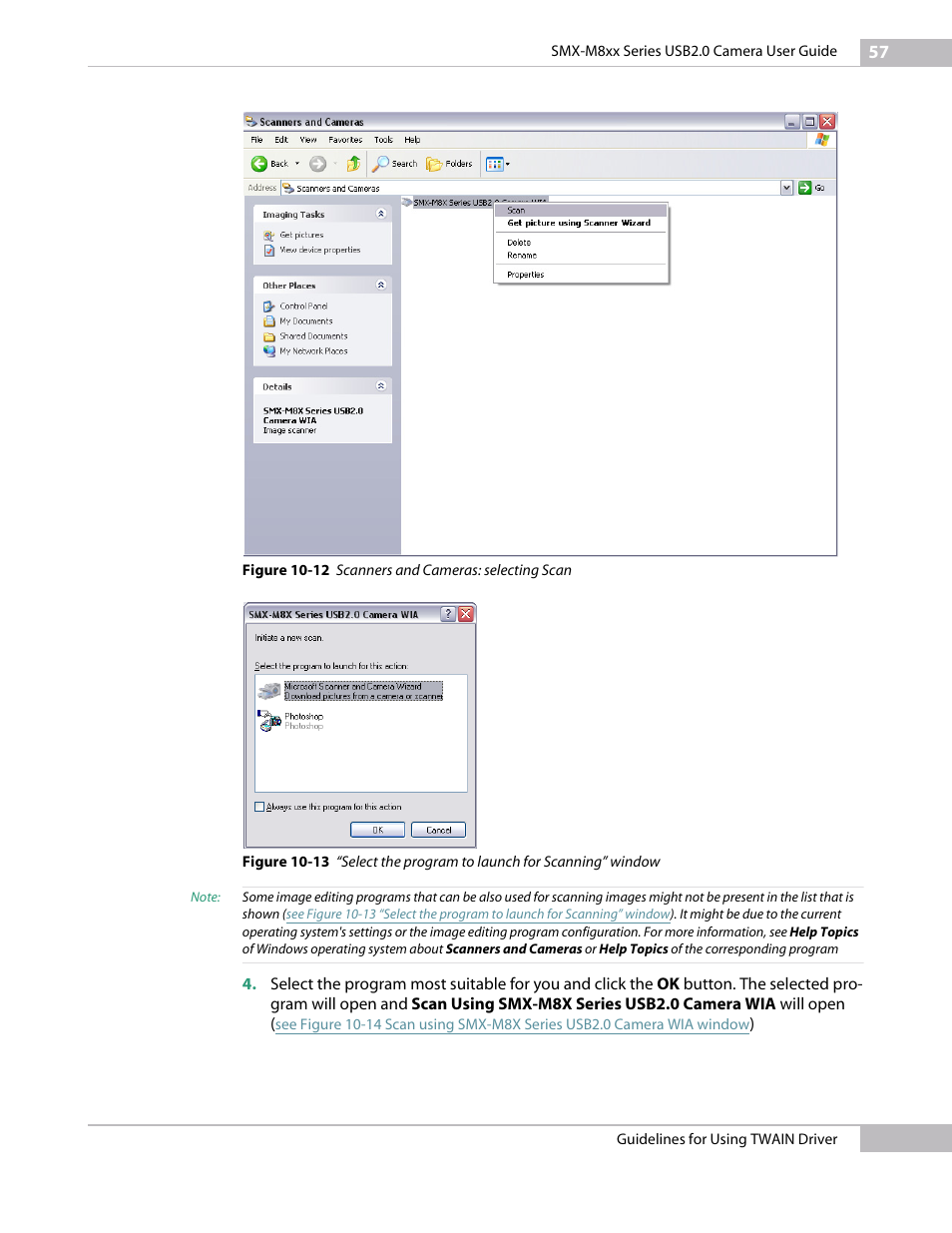Screen dimensions: 952x1233
Task: Toggle the Folders pane button
Action: [449, 164]
